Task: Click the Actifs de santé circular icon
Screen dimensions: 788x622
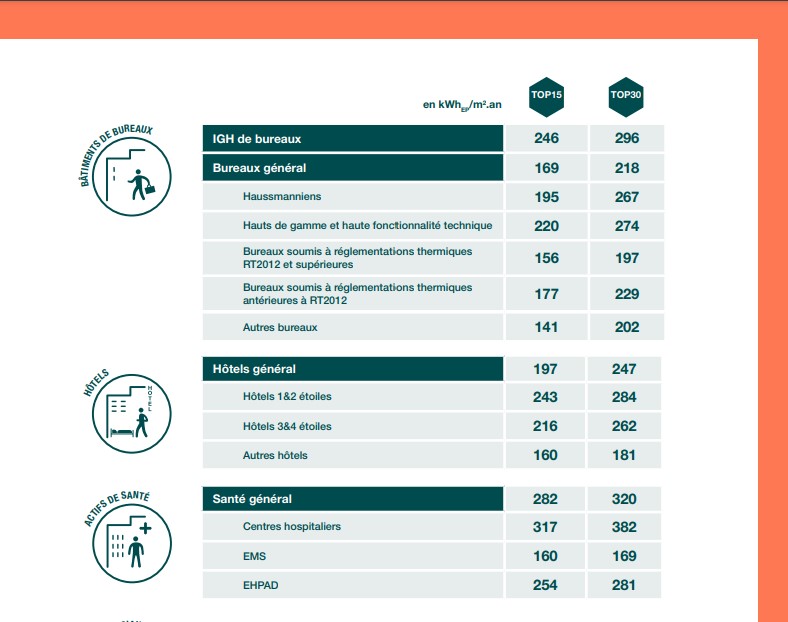Action: pos(132,544)
